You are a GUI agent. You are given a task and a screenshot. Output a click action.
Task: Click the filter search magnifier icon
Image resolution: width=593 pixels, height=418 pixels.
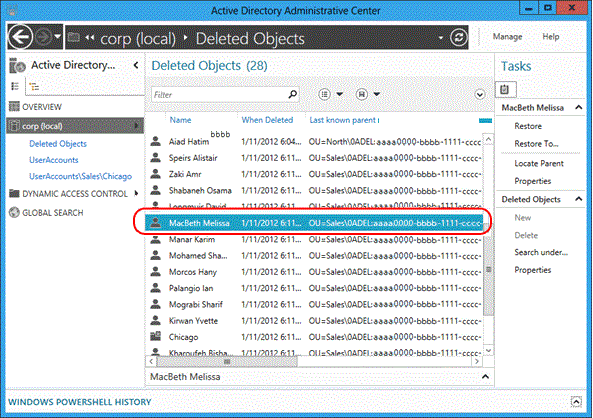point(292,94)
